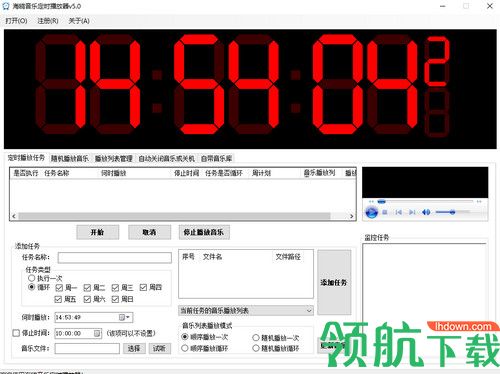Viewport: 500px width, 374px height.
Task: Open the 打开(O) menu
Action: 16,21
